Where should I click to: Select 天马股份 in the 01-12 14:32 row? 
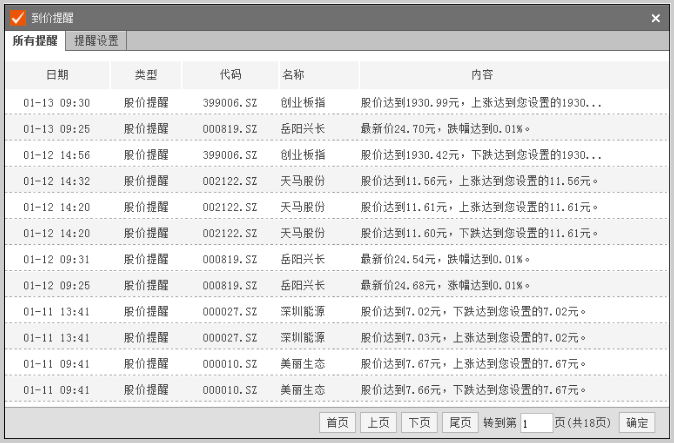303,181
